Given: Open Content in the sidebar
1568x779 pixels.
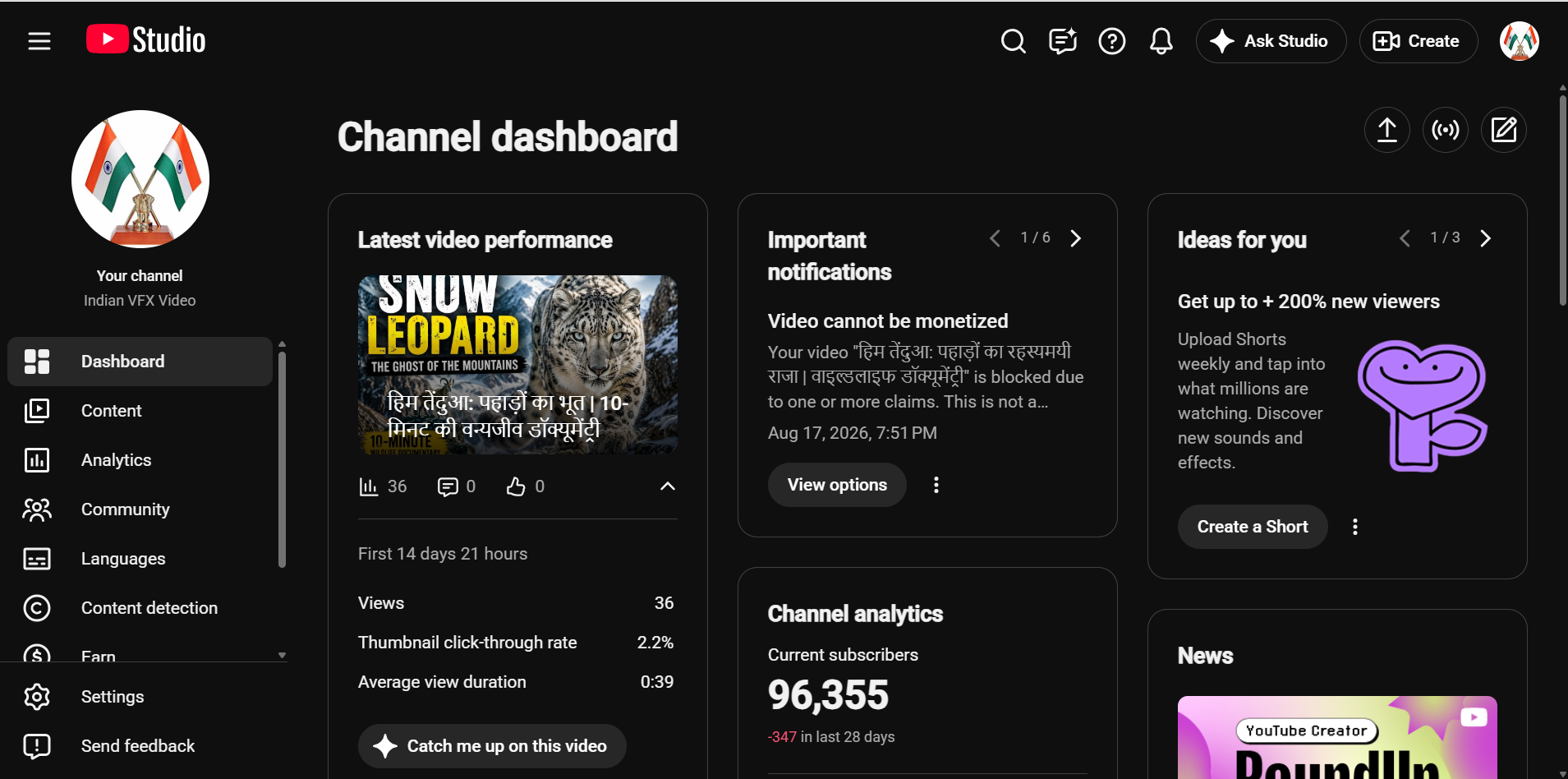Looking at the screenshot, I should 140,411.
